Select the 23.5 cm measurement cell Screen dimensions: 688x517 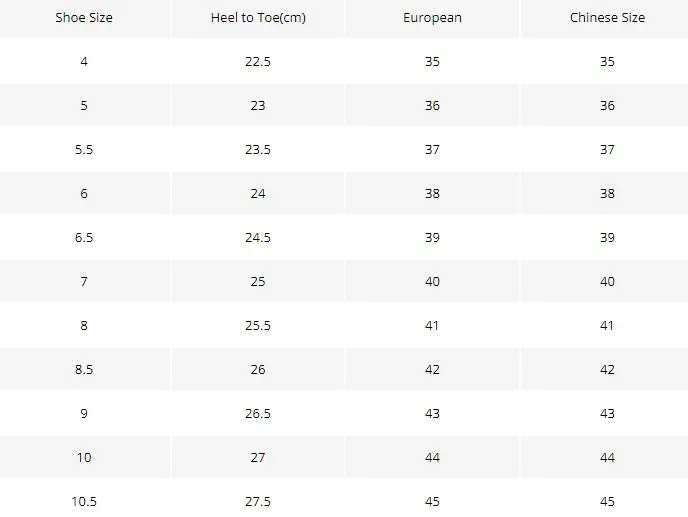coord(258,150)
